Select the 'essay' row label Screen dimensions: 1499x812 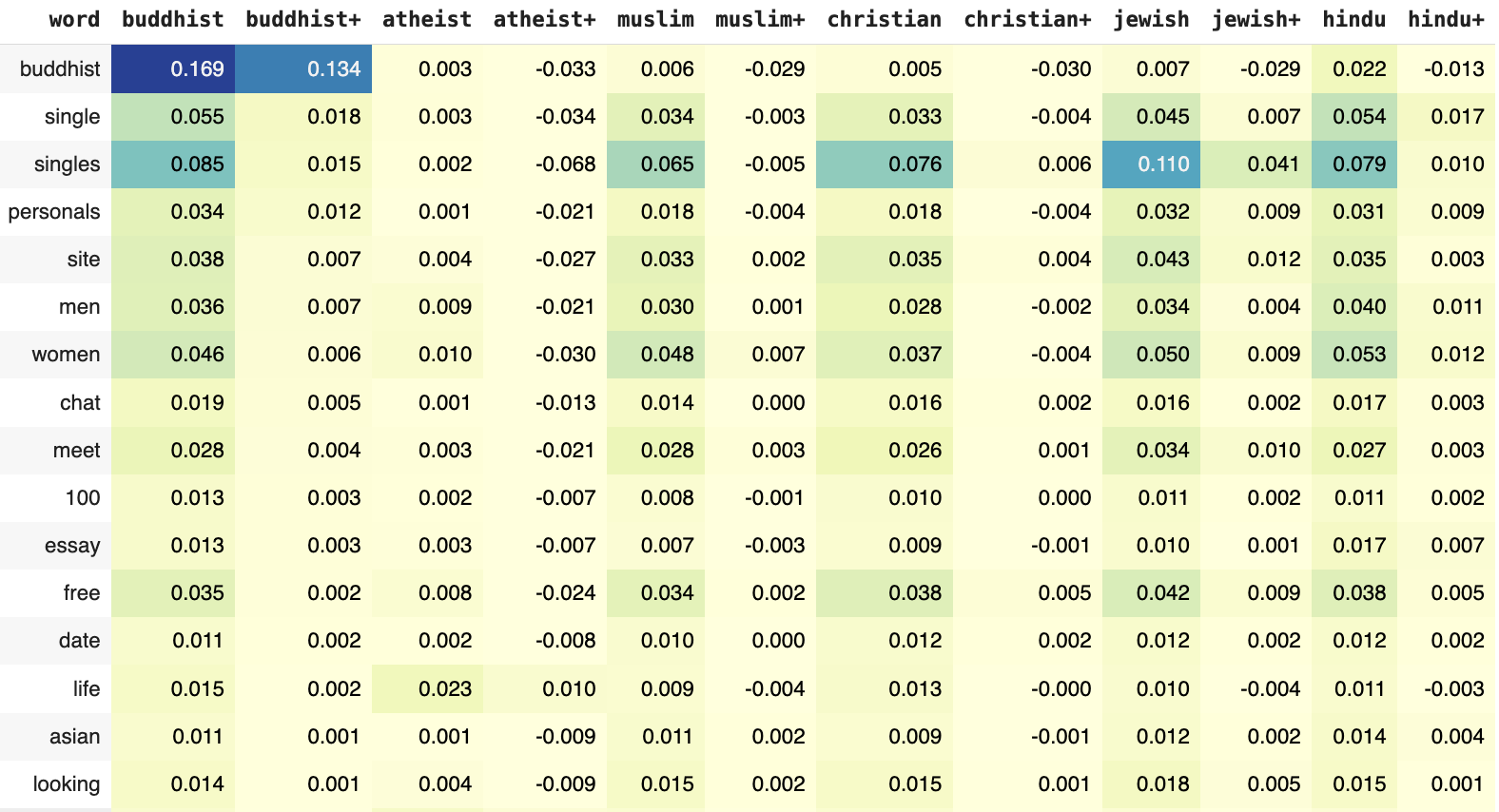pos(72,546)
